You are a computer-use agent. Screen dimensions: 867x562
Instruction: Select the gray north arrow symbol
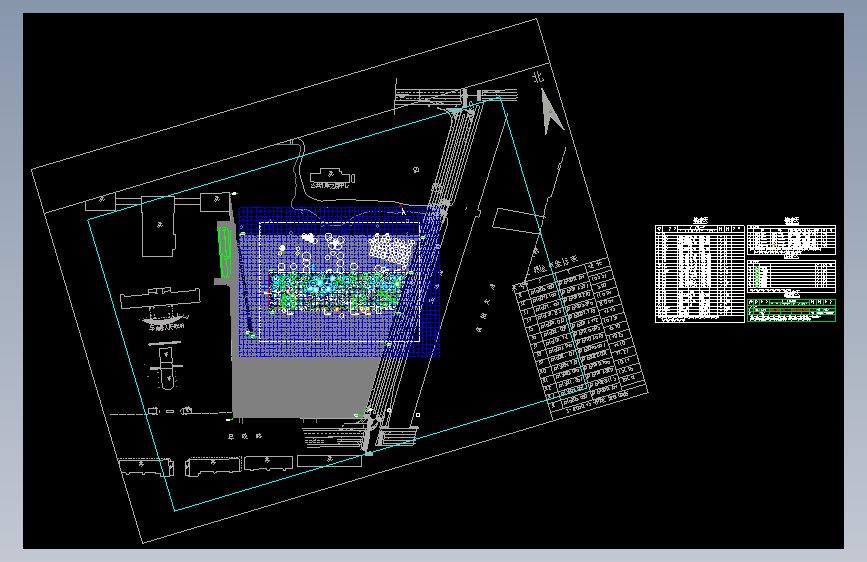(551, 112)
